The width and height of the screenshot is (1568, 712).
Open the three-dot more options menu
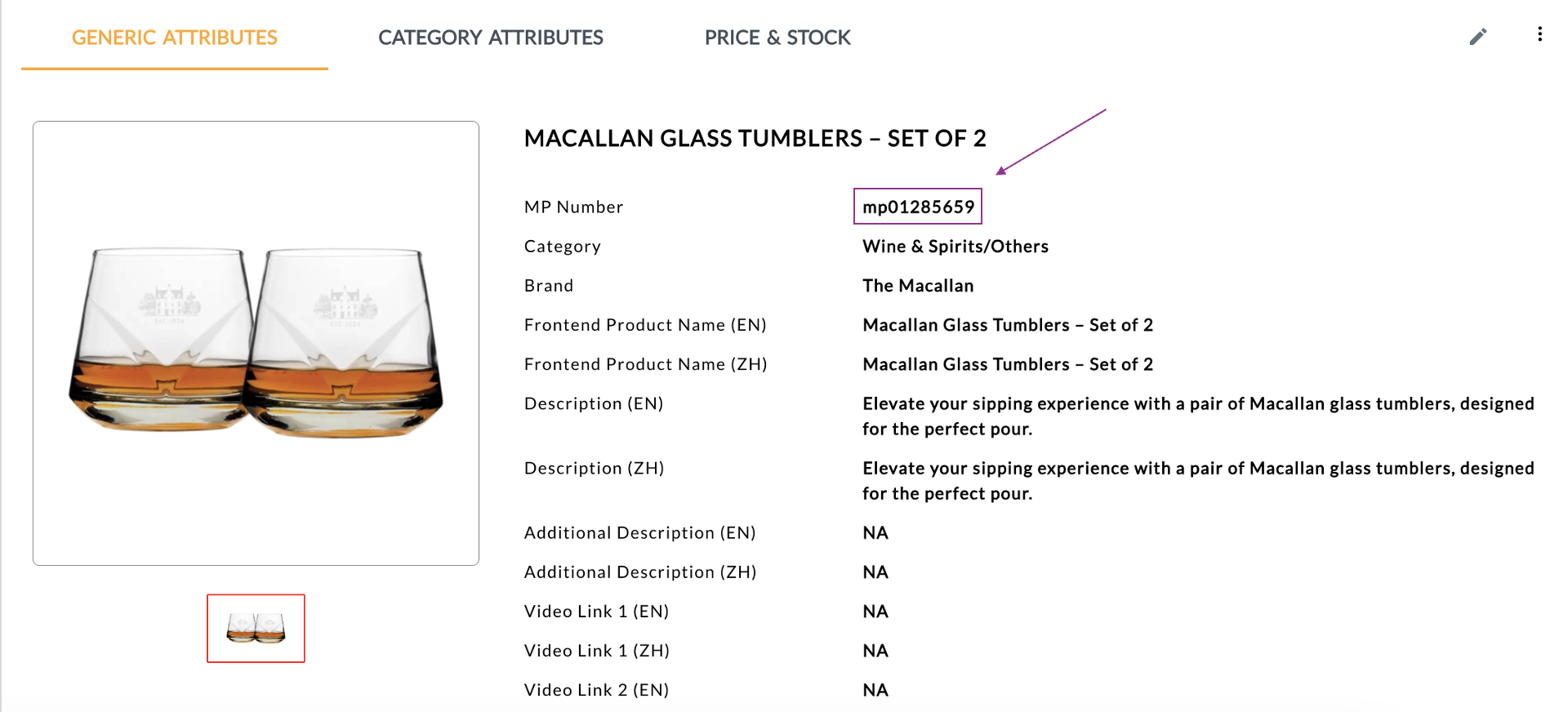click(x=1539, y=34)
